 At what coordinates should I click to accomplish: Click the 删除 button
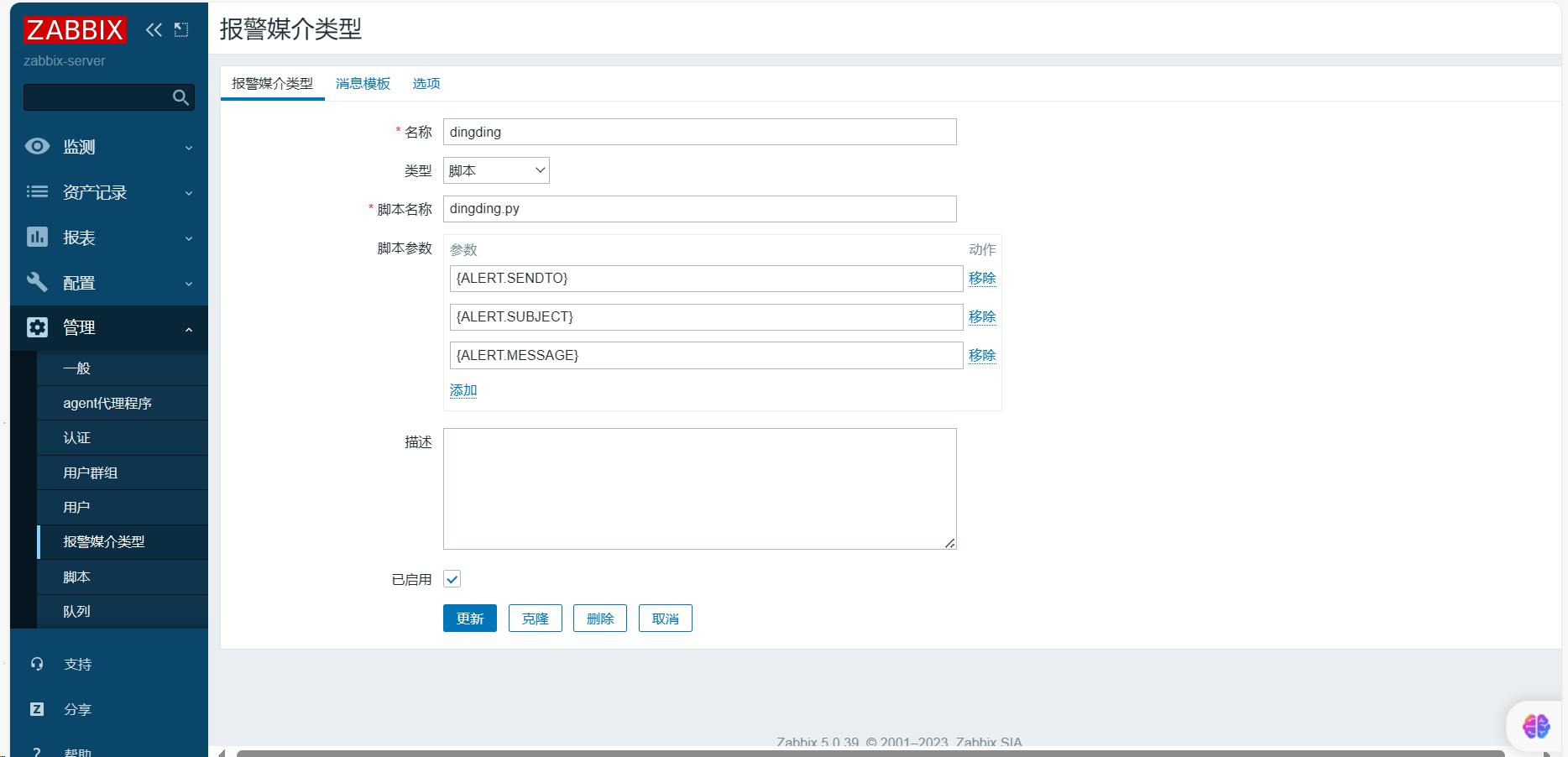pyautogui.click(x=600, y=619)
